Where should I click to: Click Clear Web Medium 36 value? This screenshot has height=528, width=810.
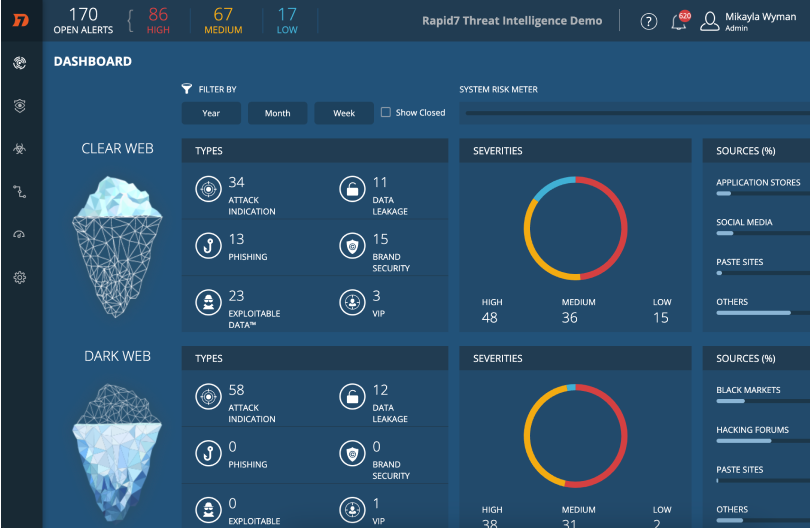[569, 318]
